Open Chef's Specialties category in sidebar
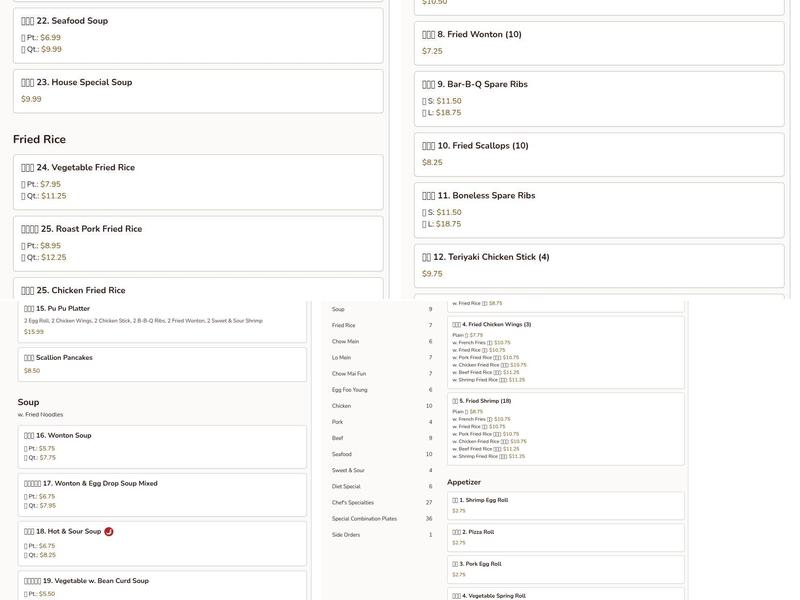Screen dimensions: 800x600 [353, 503]
